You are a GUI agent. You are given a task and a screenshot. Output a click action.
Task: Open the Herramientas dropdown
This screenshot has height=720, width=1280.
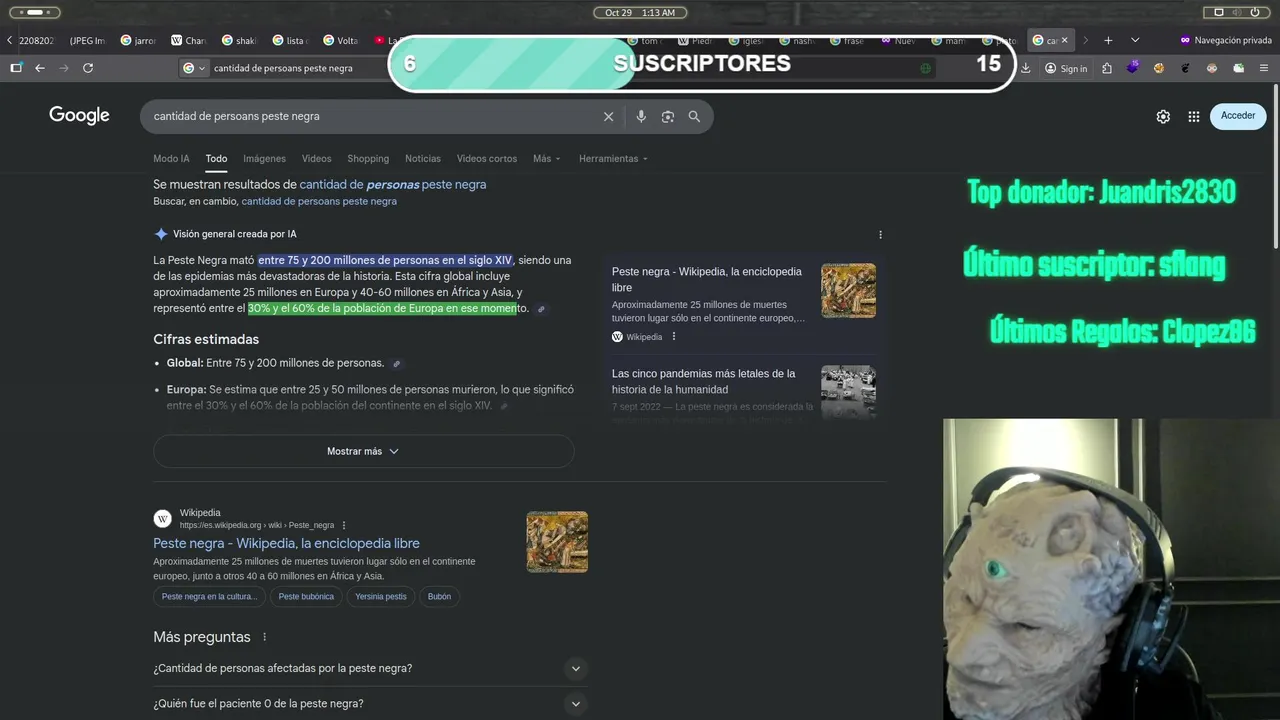coord(613,158)
